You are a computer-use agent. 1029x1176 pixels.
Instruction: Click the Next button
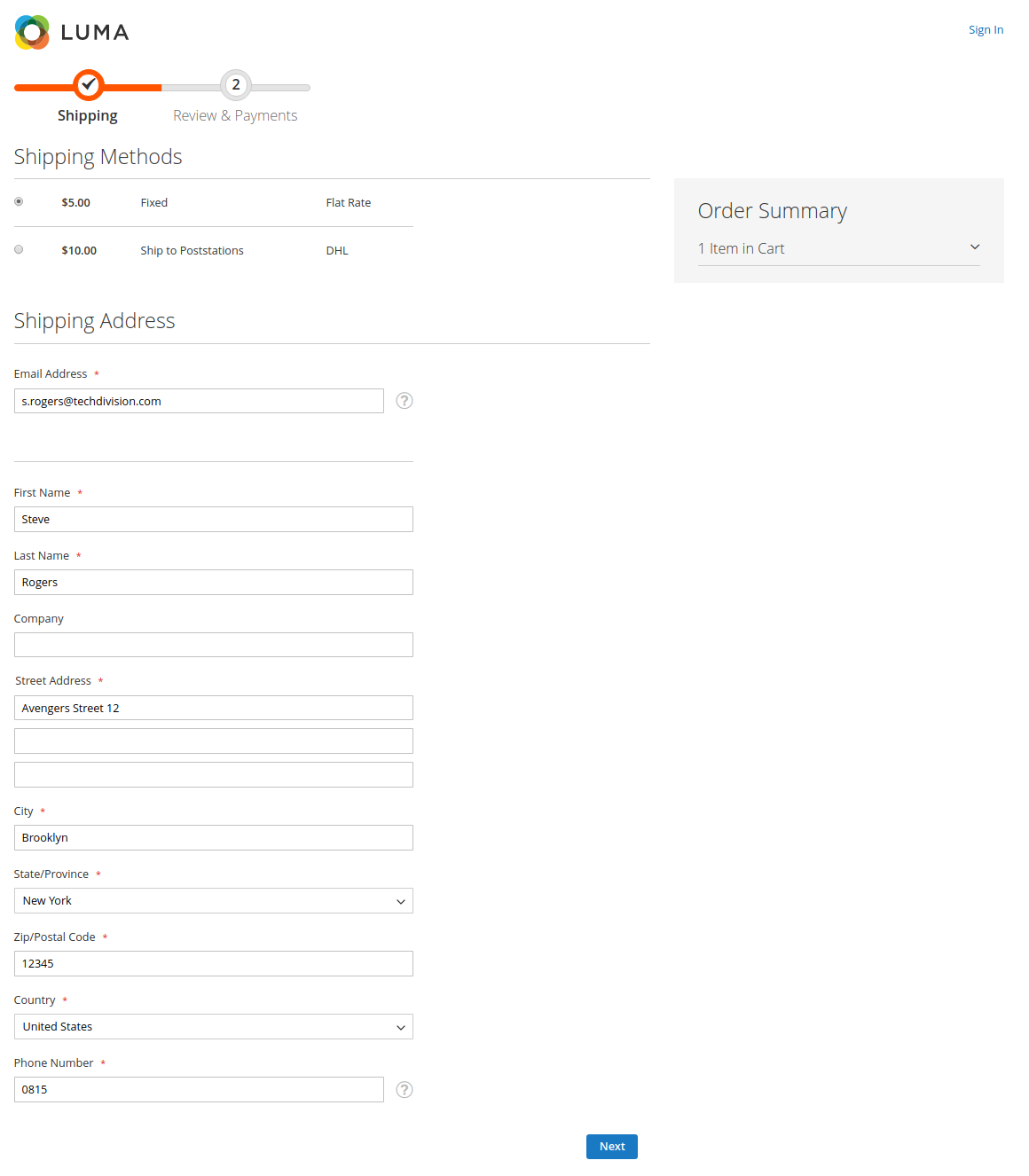coord(612,1147)
